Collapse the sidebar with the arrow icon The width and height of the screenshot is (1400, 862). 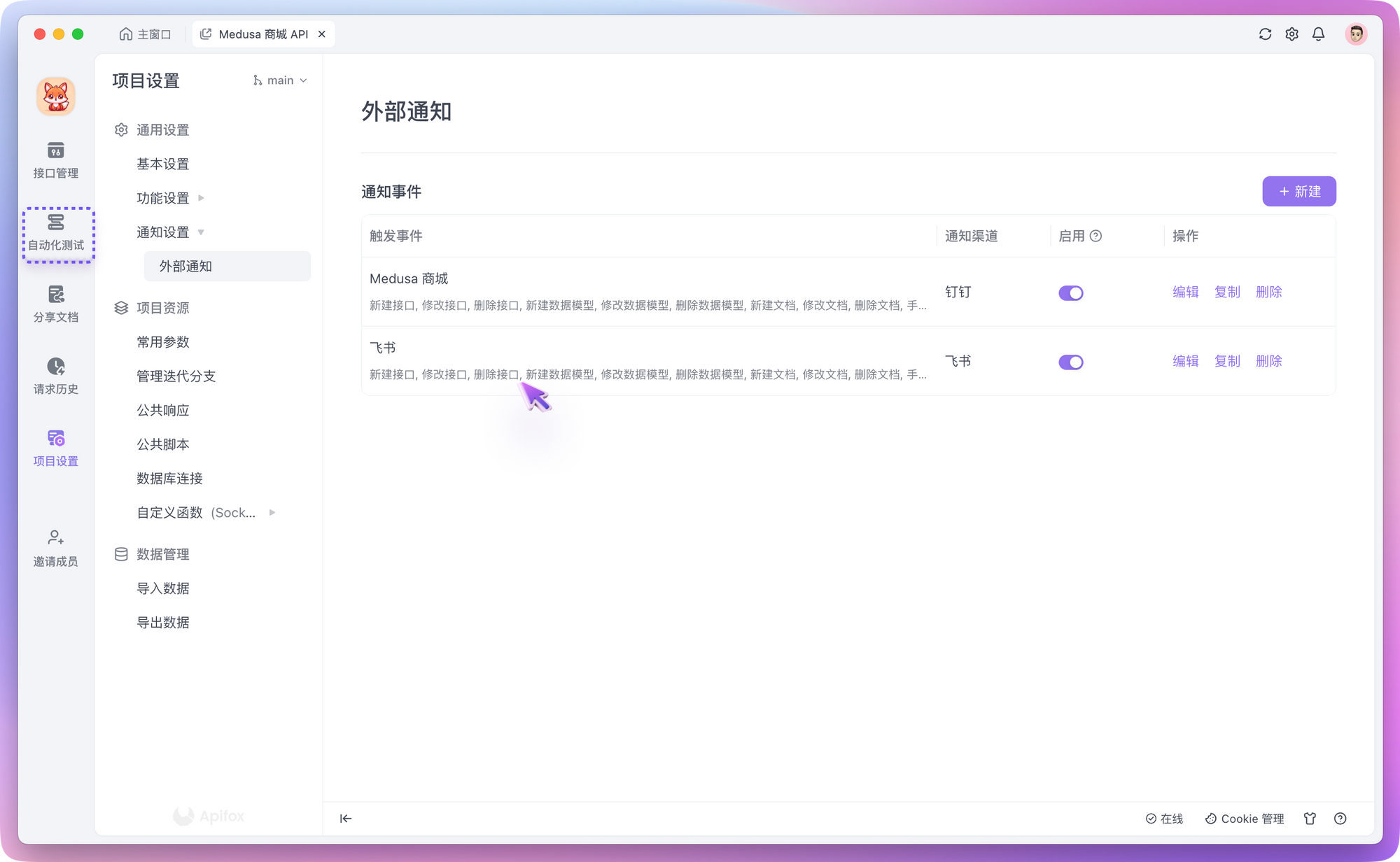pos(346,819)
